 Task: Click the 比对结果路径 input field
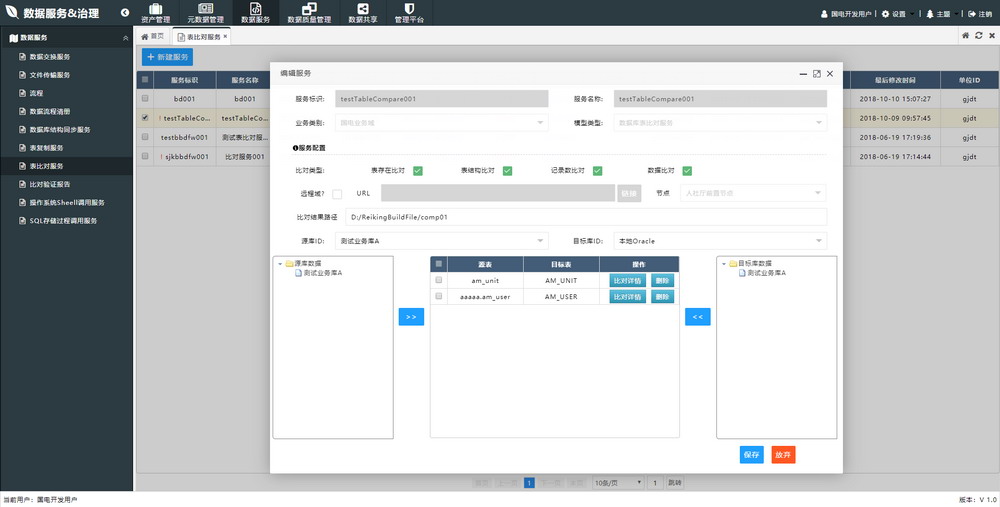[x=586, y=217]
